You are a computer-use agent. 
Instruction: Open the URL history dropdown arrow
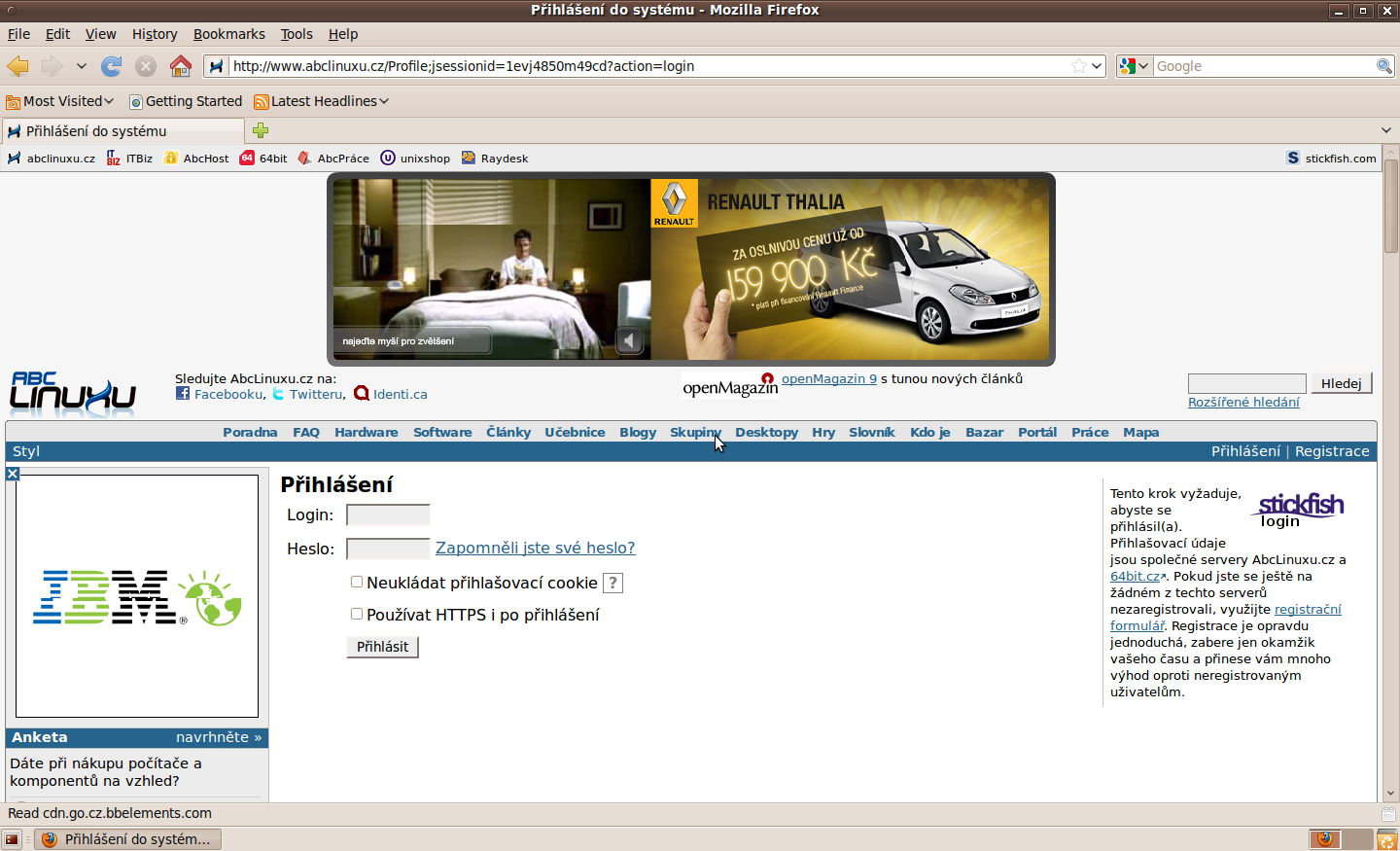click(1097, 66)
